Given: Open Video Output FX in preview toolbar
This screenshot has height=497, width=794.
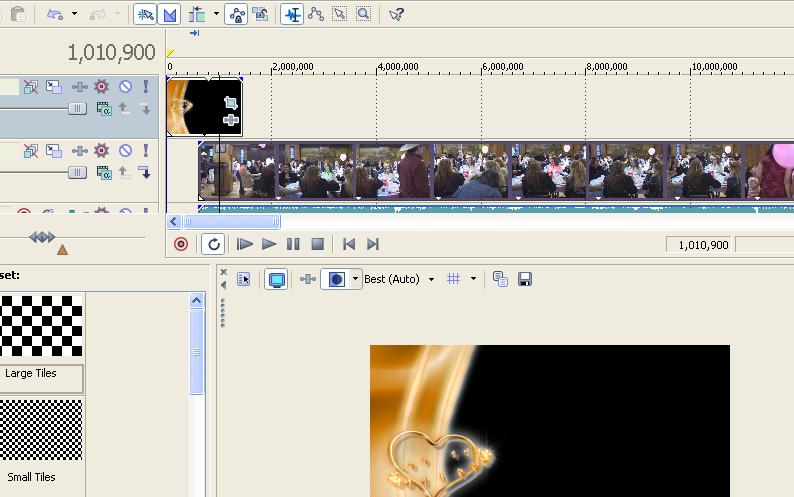Looking at the screenshot, I should click(x=307, y=279).
